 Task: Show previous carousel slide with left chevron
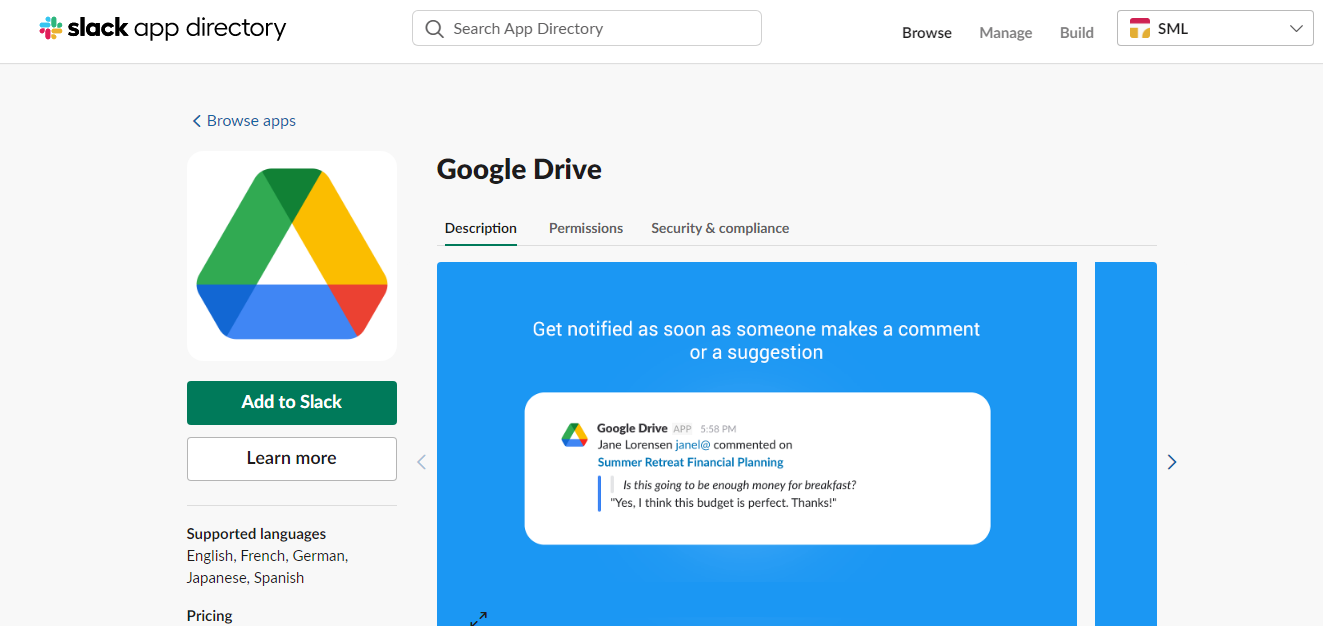(421, 462)
